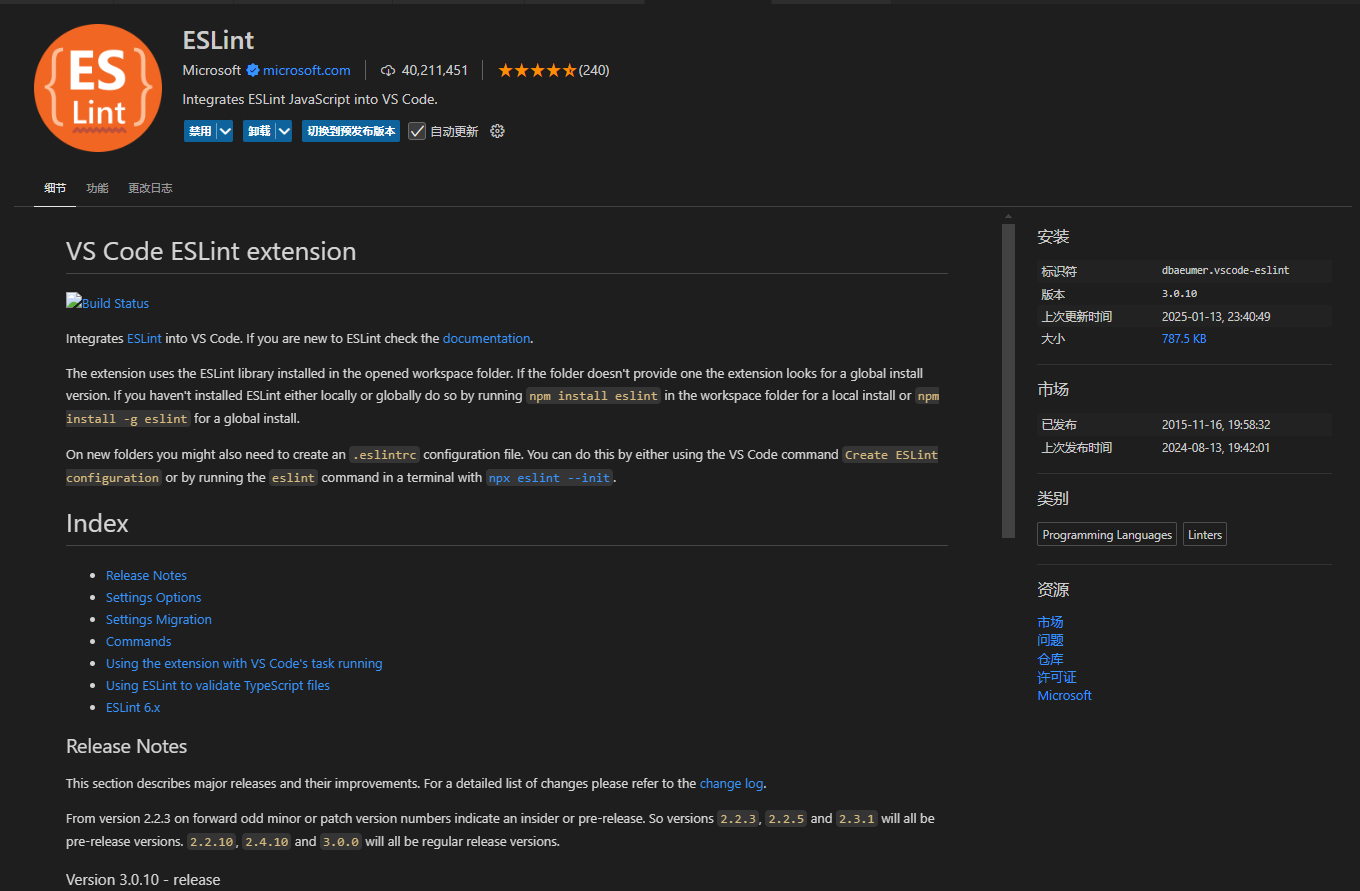Click the Index heading
This screenshot has height=891, width=1360.
(x=97, y=523)
